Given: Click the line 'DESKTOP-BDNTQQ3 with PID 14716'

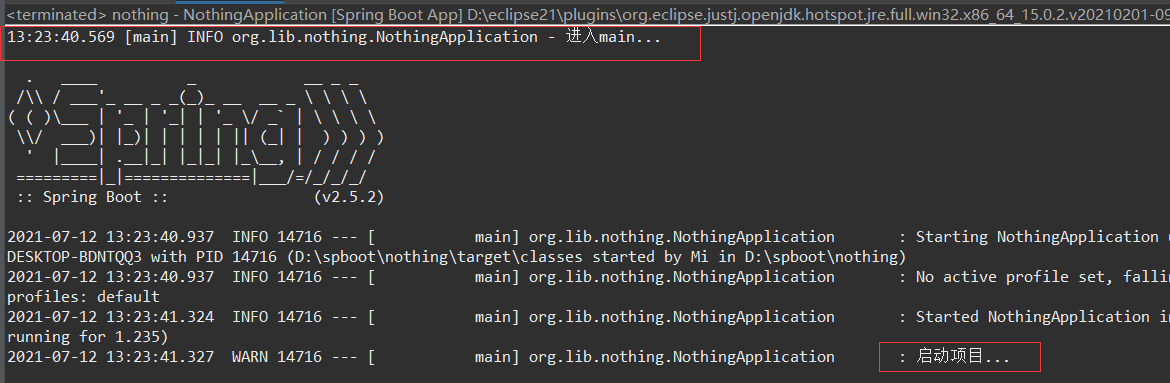Looking at the screenshot, I should coord(456,257).
